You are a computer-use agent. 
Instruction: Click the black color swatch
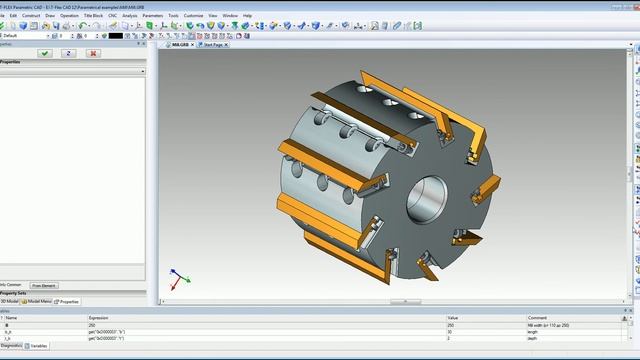point(116,36)
